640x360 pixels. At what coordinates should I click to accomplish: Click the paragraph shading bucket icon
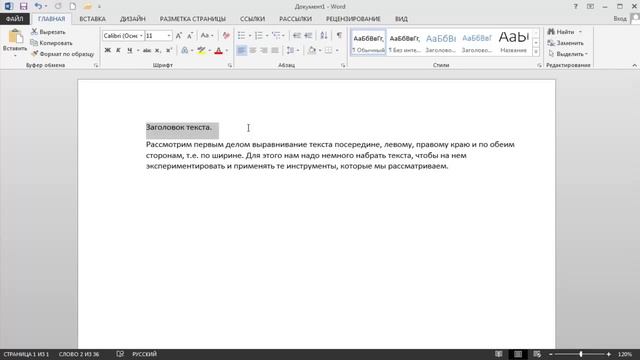(x=312, y=50)
